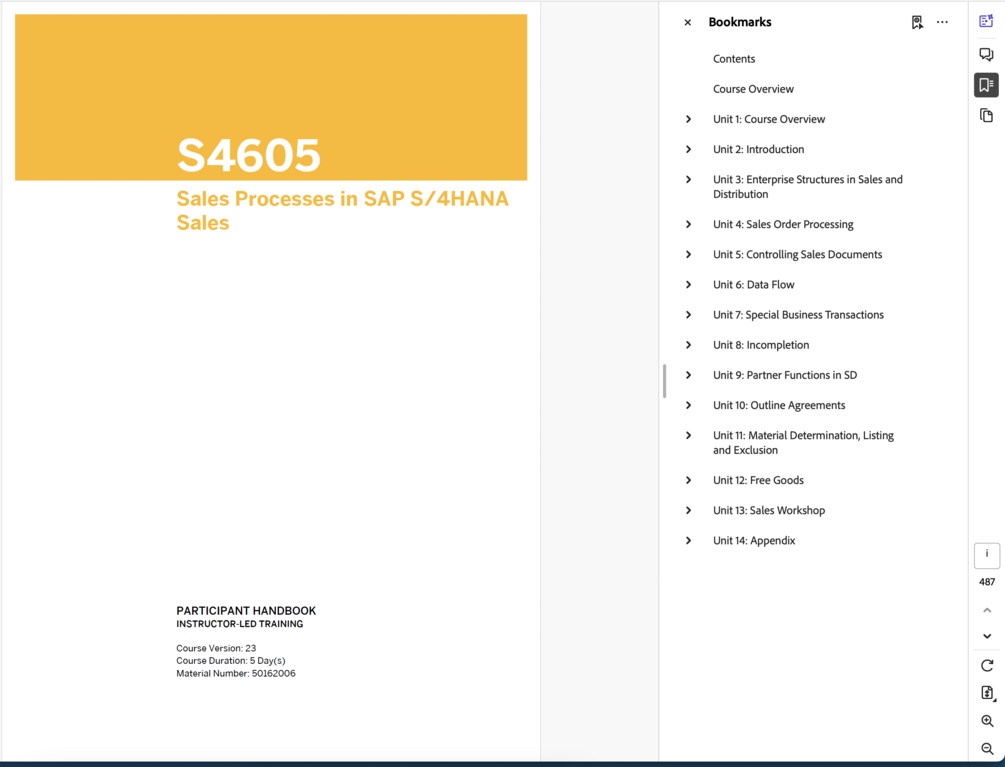Close the Bookmarks panel
Viewport: 1005px width, 767px height.
tap(687, 22)
